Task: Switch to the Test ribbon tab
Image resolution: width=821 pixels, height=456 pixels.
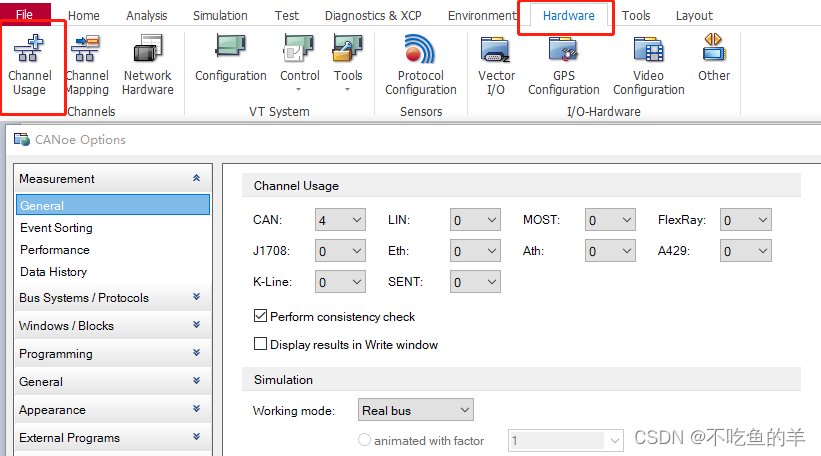Action: (x=287, y=16)
